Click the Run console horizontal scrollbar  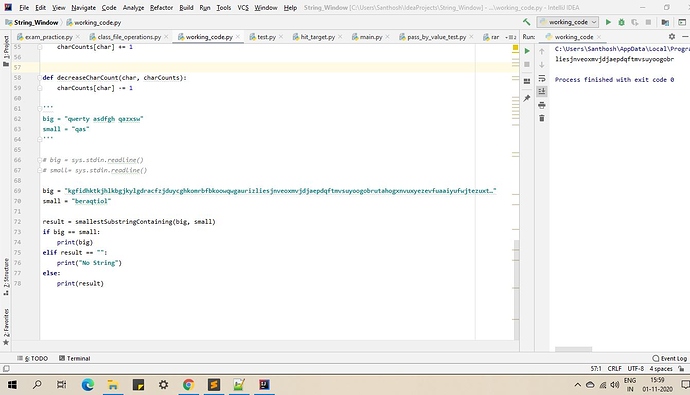(x=573, y=349)
